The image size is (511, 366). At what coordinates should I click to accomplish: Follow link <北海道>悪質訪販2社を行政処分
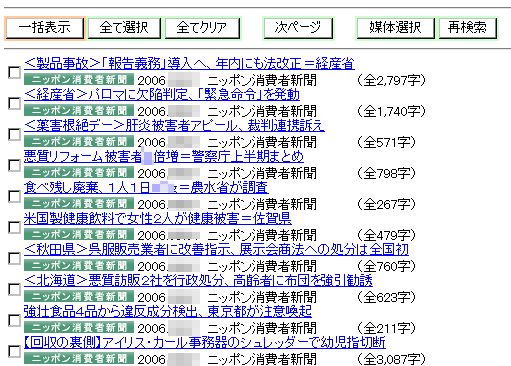[x=198, y=280]
